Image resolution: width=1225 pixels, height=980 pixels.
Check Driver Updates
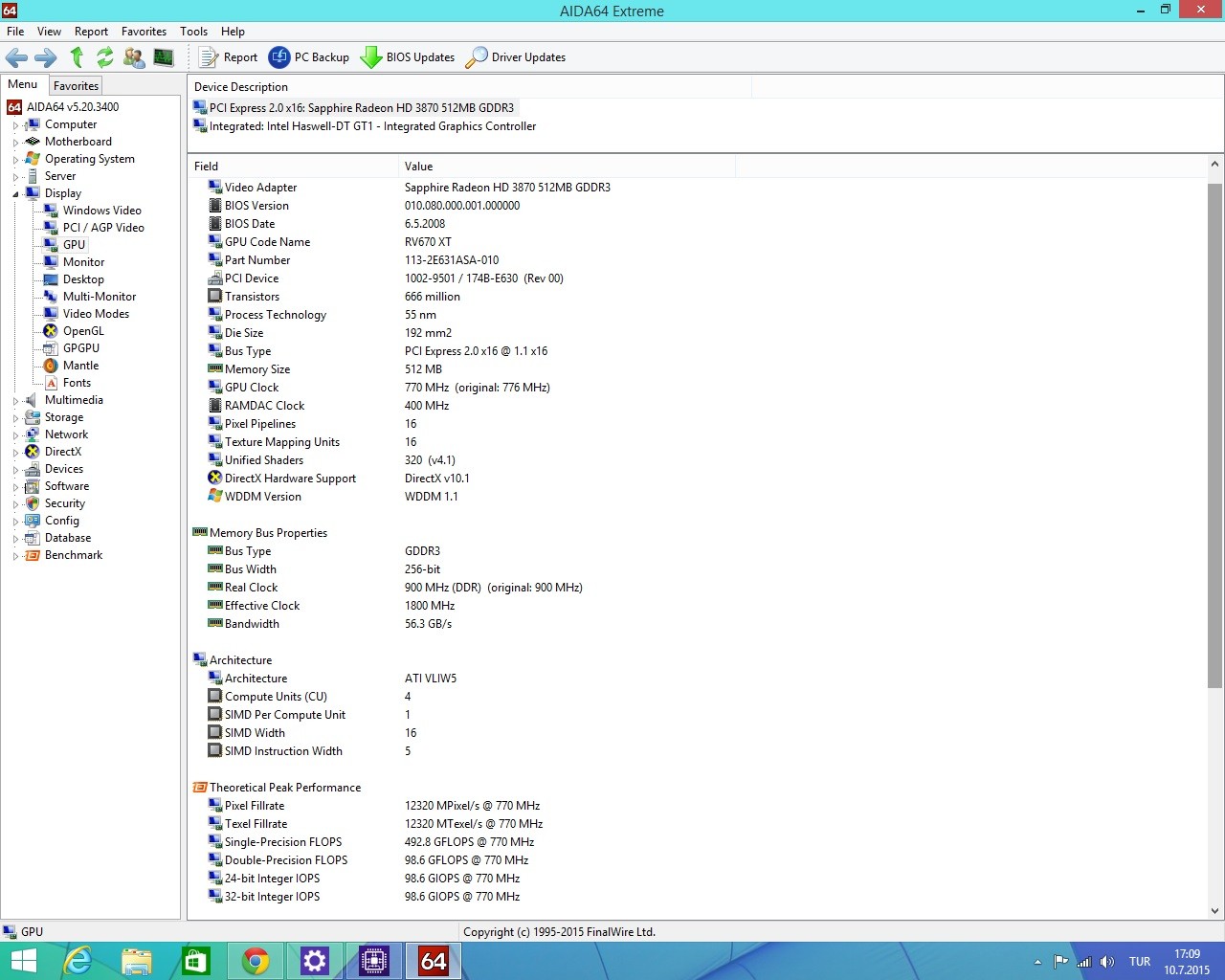(x=515, y=57)
